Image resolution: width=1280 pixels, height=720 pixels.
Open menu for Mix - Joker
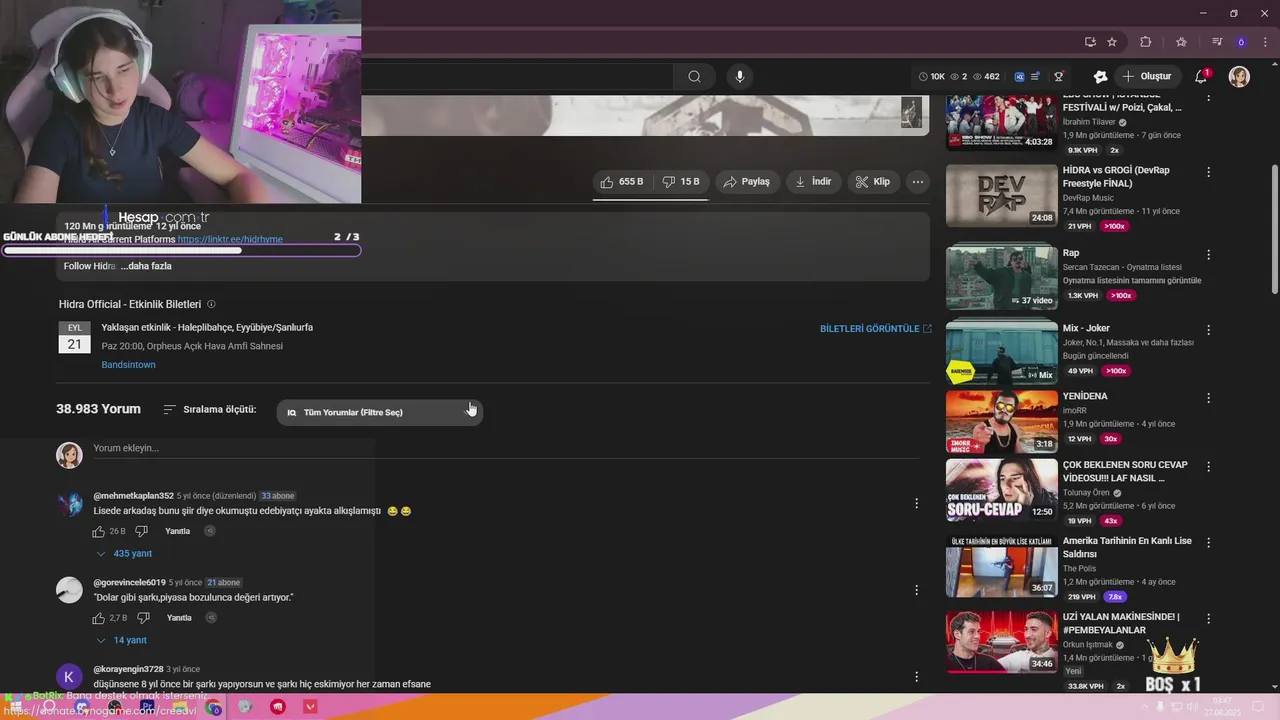1208,330
